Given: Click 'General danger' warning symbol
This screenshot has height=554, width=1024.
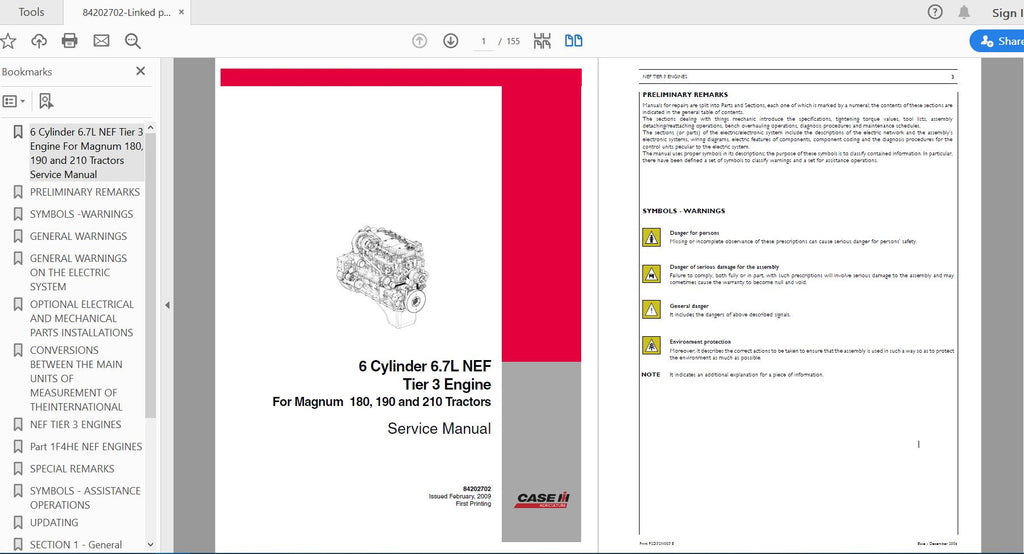Looking at the screenshot, I should click(651, 310).
